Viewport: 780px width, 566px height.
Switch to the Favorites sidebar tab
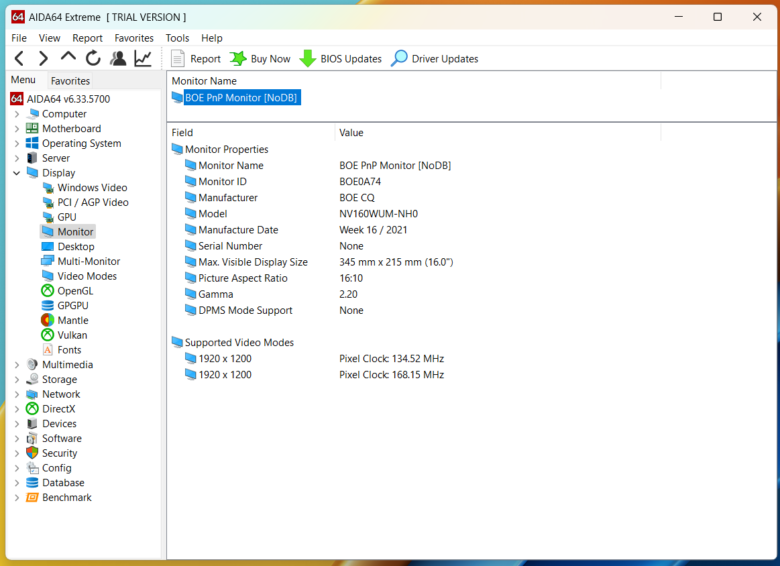coord(70,81)
